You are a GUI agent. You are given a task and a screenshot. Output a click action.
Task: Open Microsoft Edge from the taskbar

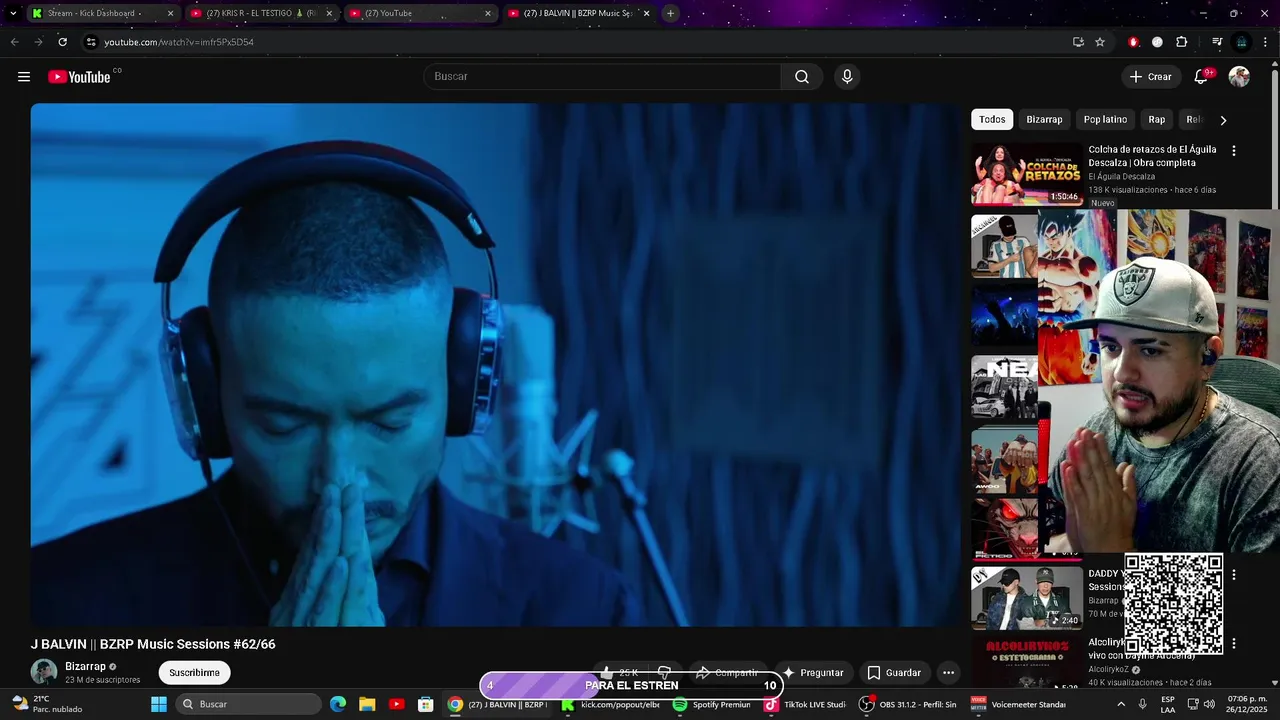coord(338,704)
